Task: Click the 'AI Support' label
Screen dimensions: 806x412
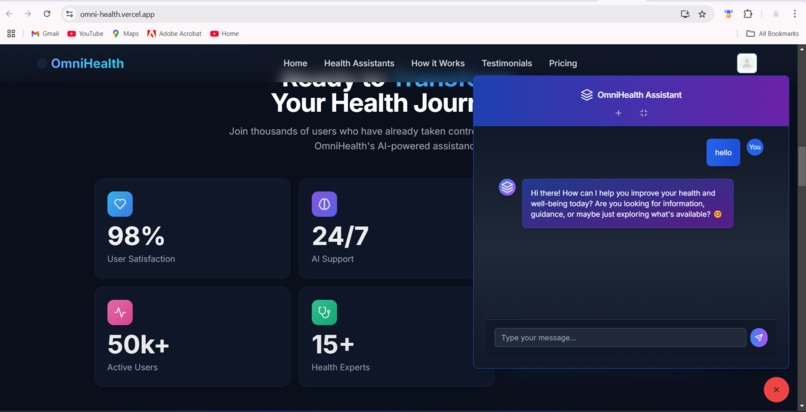Action: tap(333, 259)
